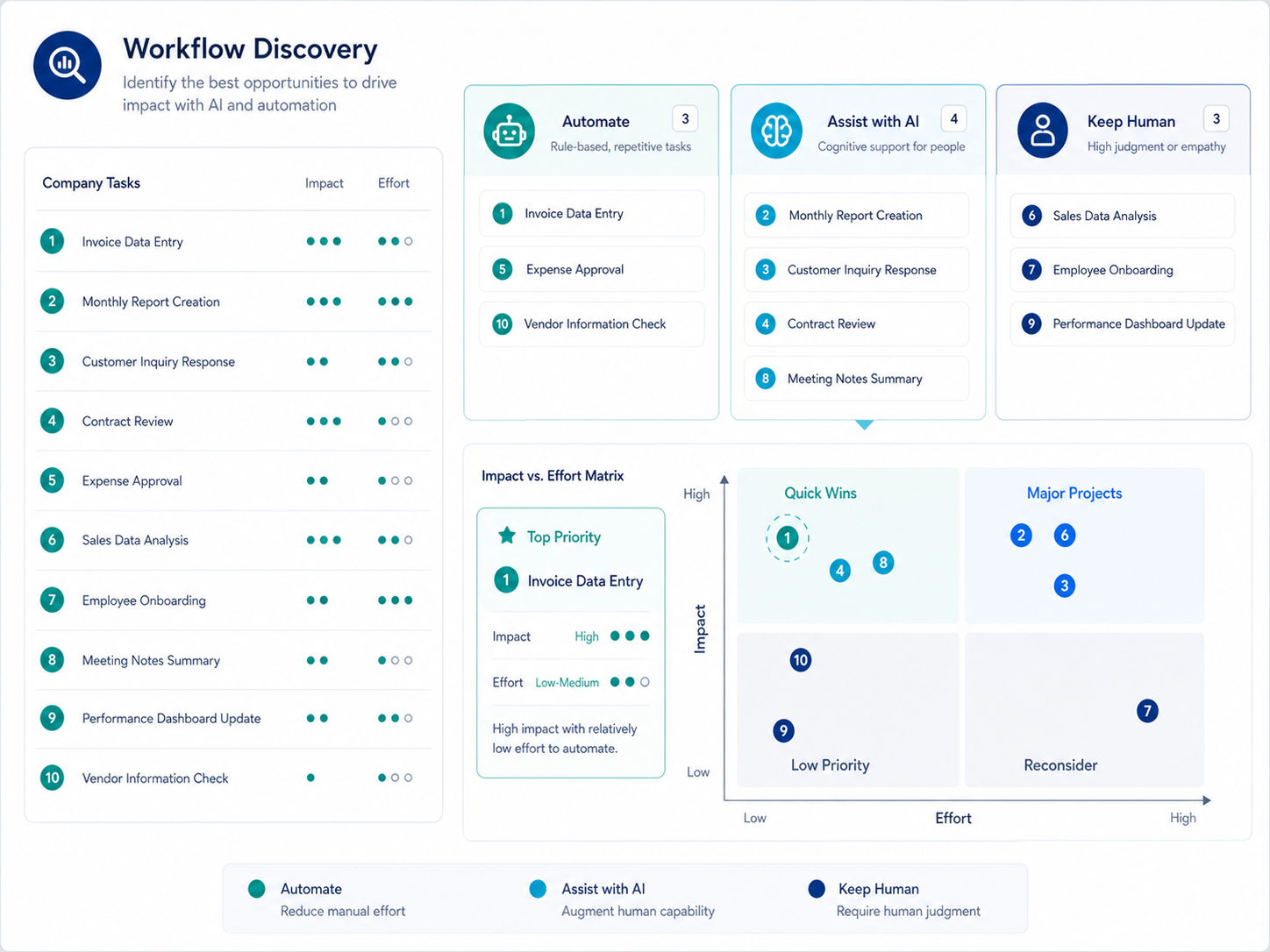Click the highlighted point 1 in Quick Wins
This screenshot has width=1270, height=952.
(x=788, y=538)
